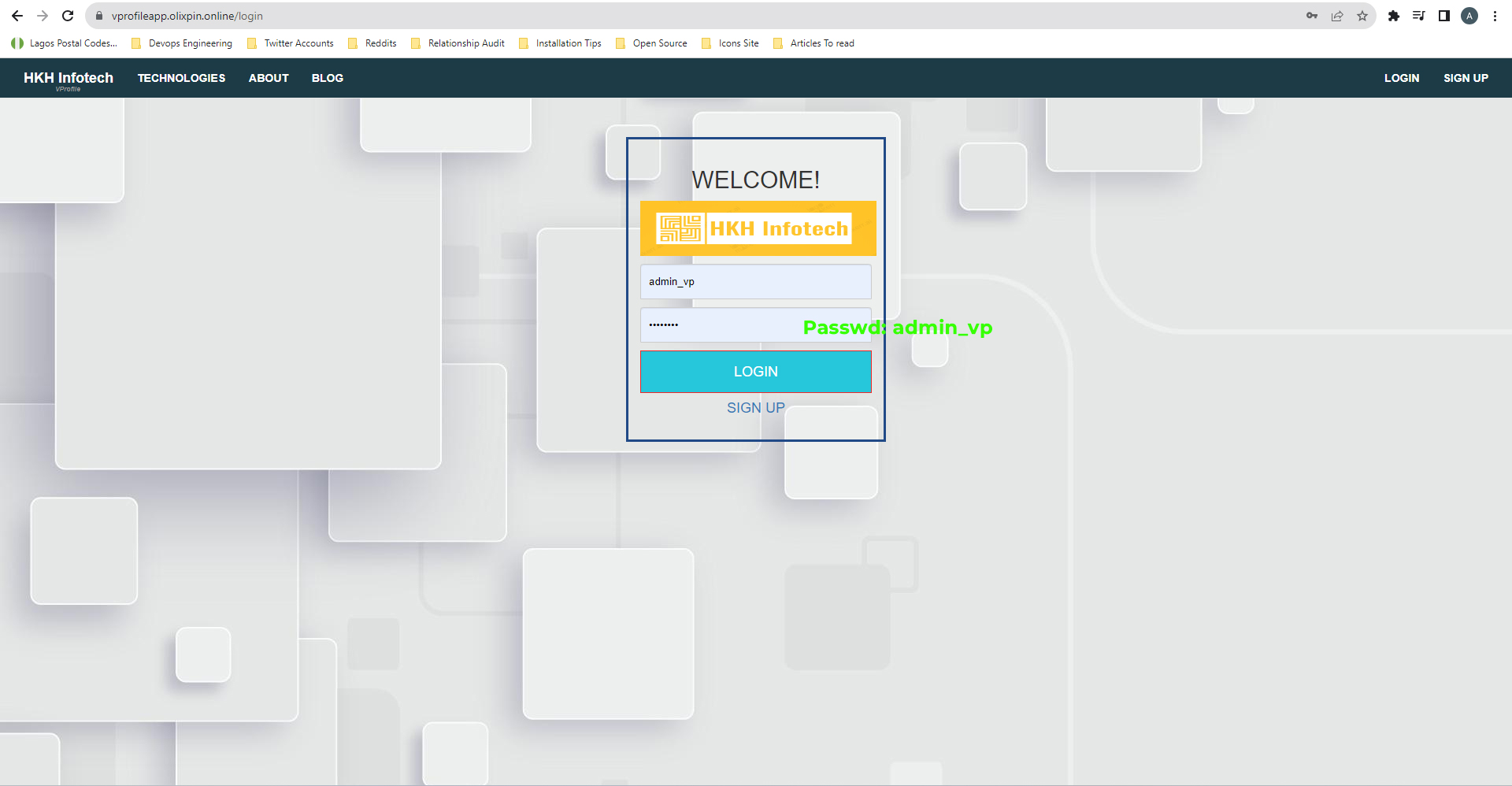The height and width of the screenshot is (786, 1512).
Task: Toggle the browser side panel icon
Action: (x=1444, y=16)
